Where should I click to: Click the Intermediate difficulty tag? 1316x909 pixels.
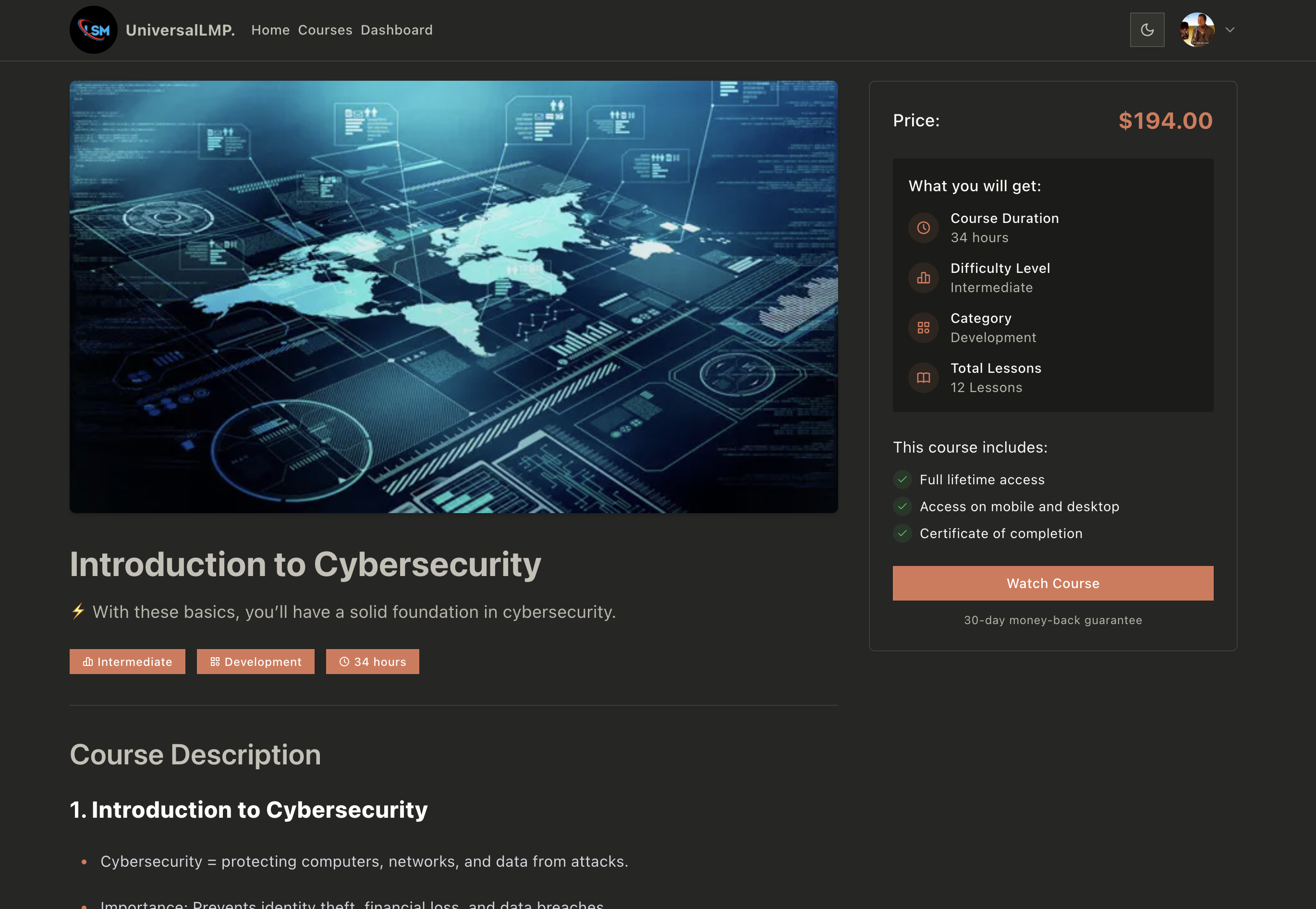click(127, 661)
